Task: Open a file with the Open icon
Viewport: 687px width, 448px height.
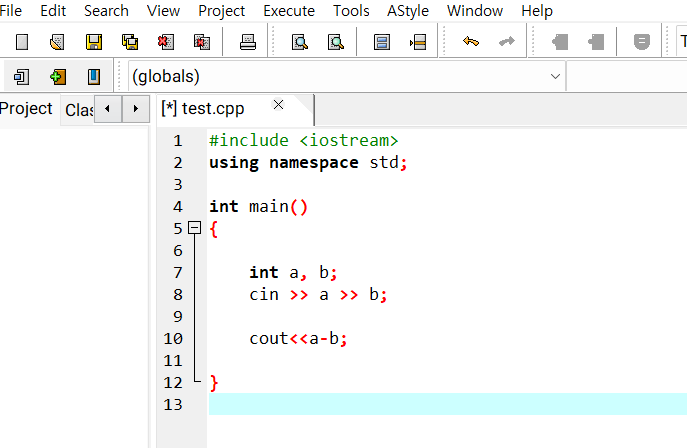Action: tap(57, 42)
